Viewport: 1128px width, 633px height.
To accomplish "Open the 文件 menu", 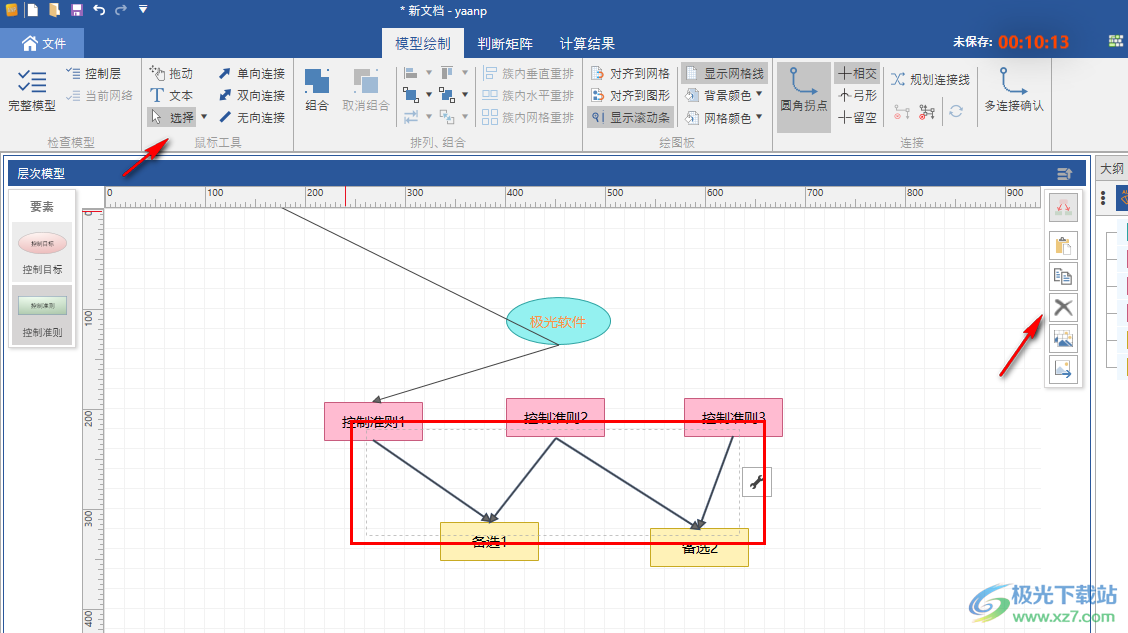I will click(42, 43).
